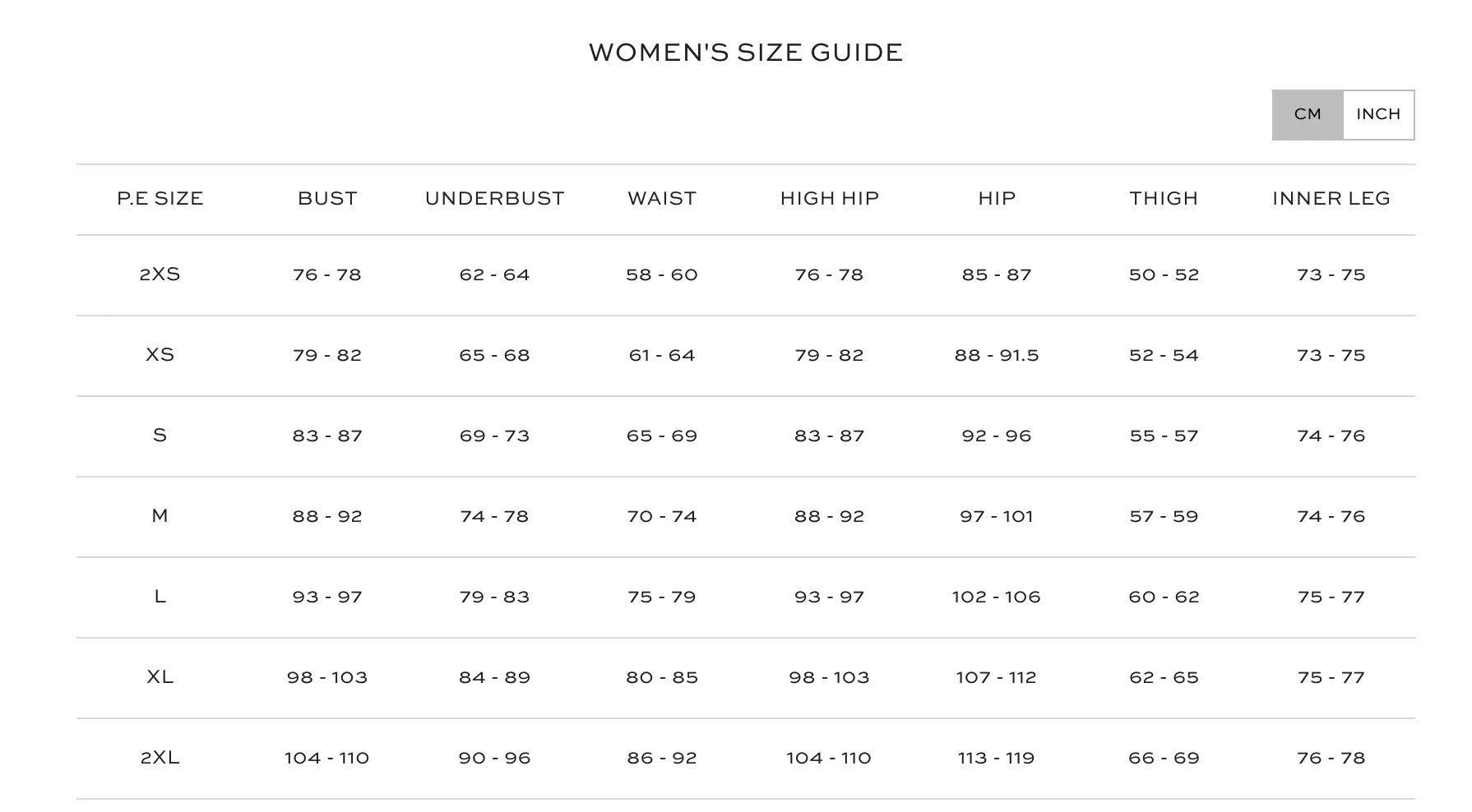Select the M size row label

tap(160, 516)
